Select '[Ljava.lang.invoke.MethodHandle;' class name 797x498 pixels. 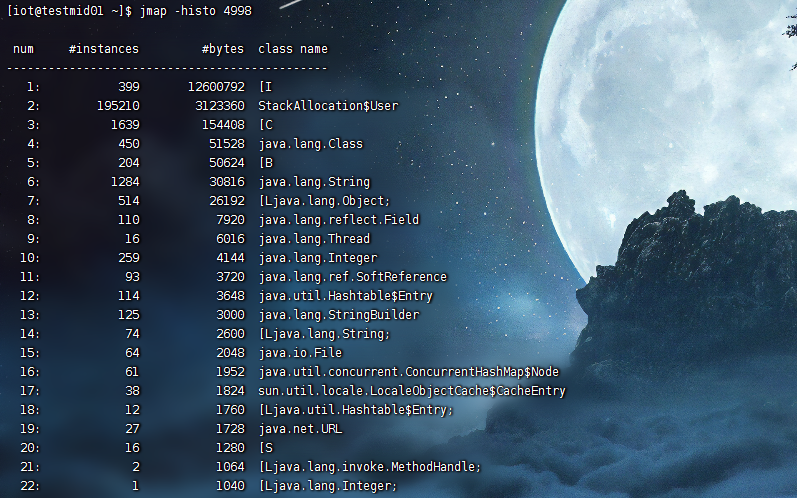(370, 466)
